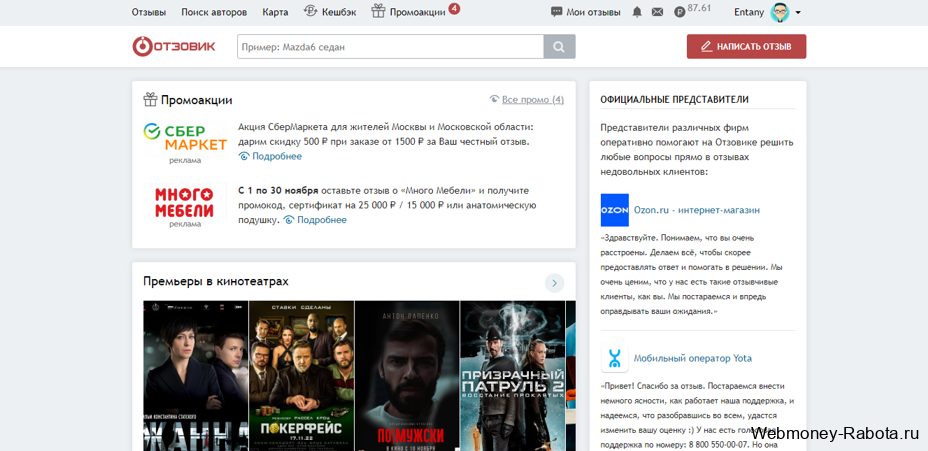Screen dimensions: 928x451
Task: Click the red promo count badge 4
Action: point(454,8)
